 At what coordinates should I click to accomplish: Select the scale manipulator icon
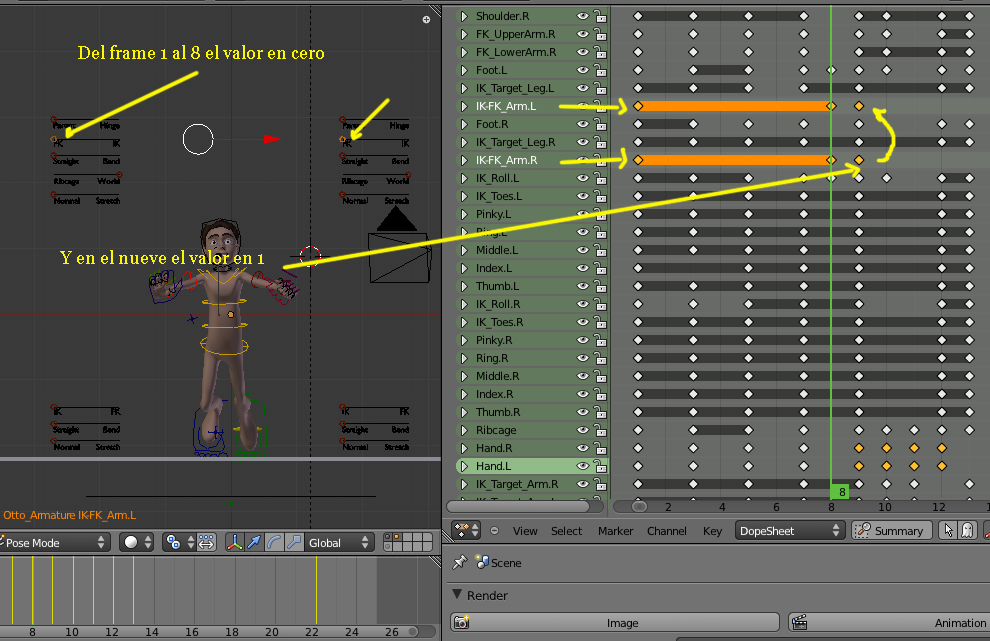click(x=293, y=542)
